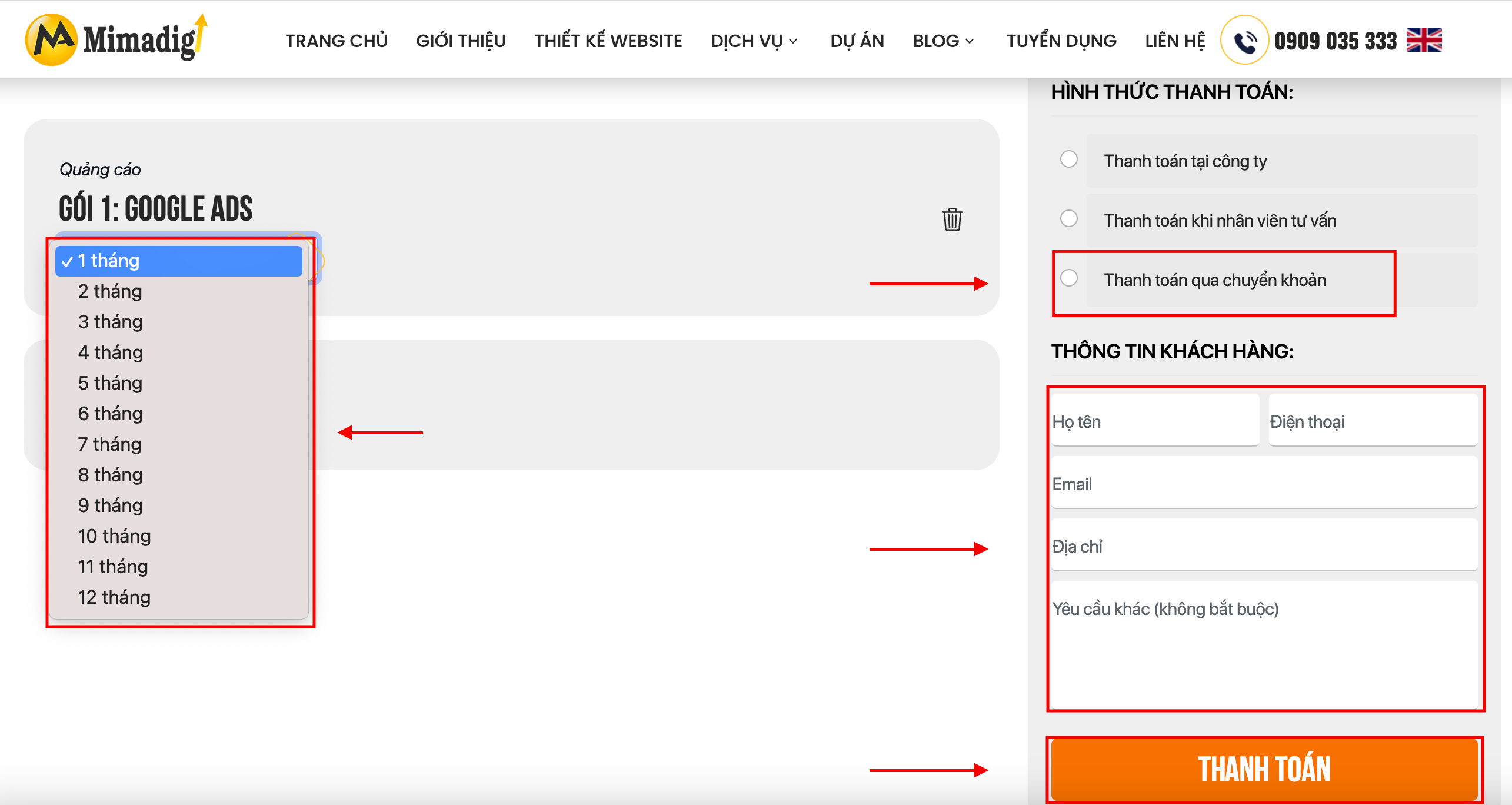Choose the 3 tháng option

click(179, 322)
